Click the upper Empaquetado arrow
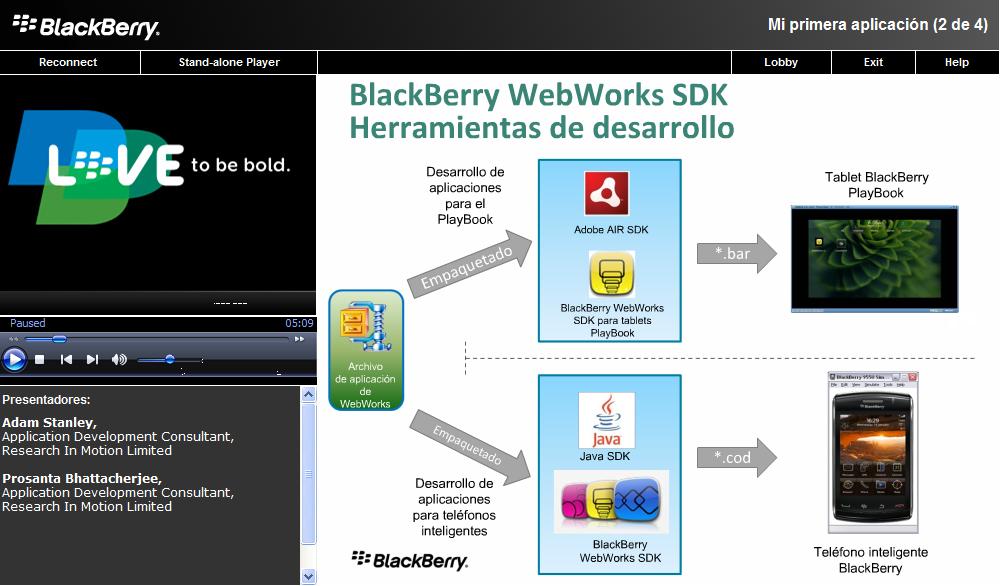Image resolution: width=1000 pixels, height=586 pixels. coord(470,264)
